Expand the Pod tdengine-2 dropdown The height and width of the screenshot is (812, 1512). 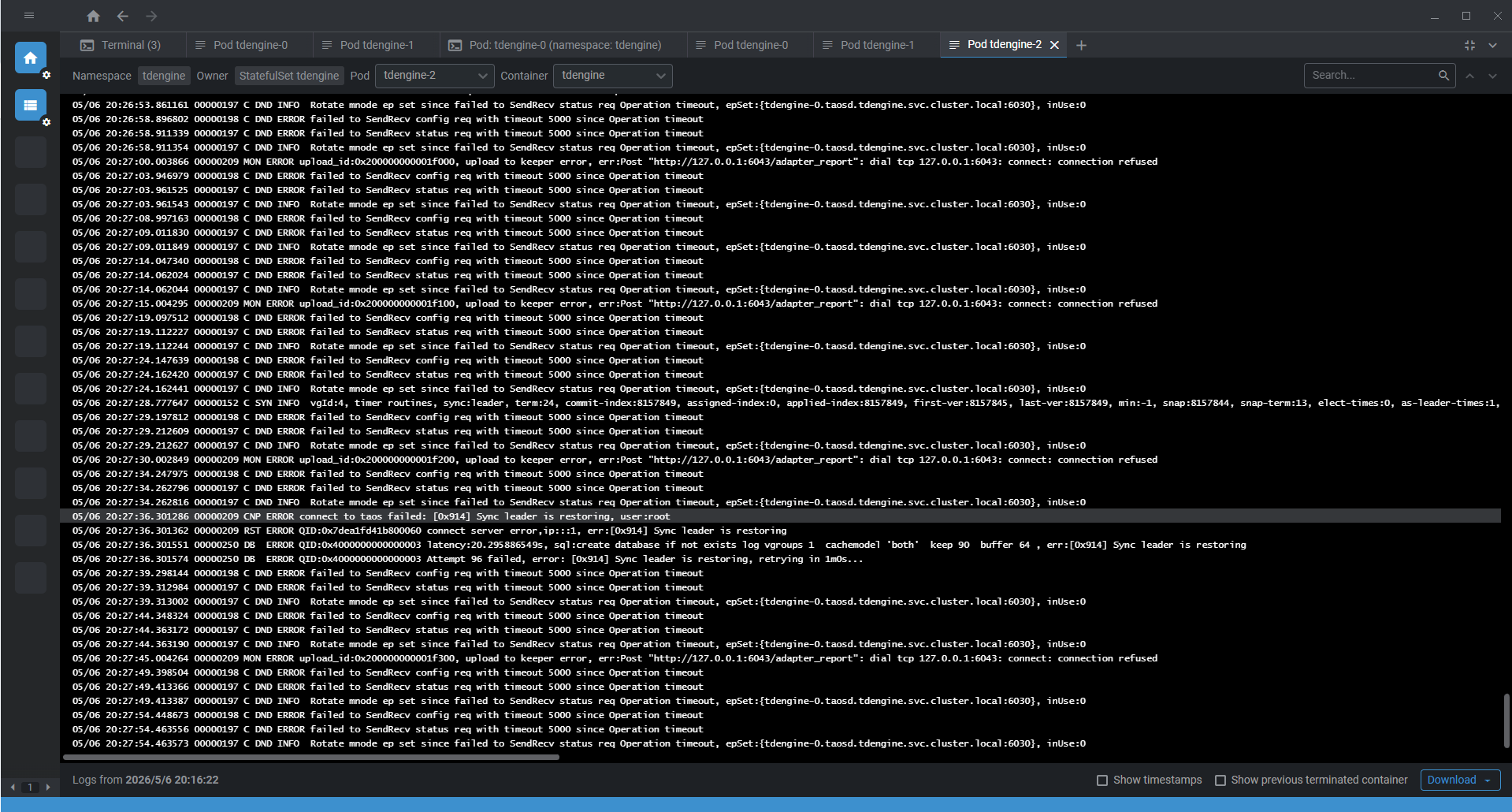point(435,76)
